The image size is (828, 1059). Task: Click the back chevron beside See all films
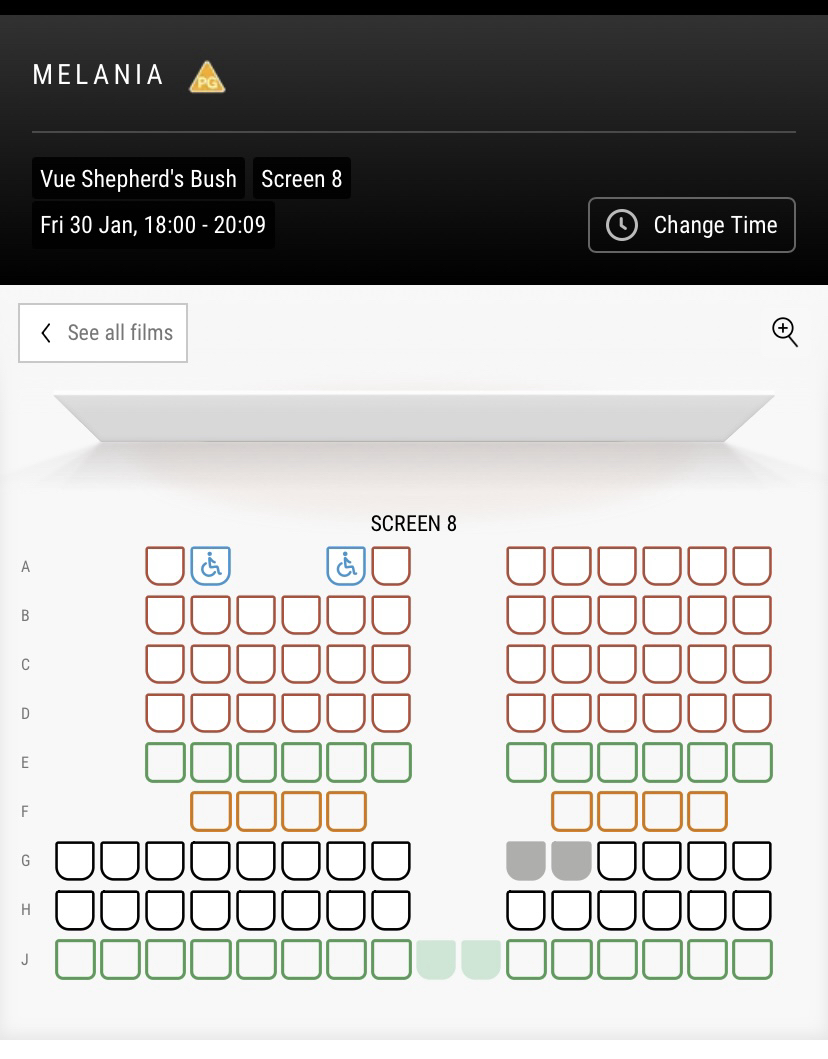(x=46, y=333)
